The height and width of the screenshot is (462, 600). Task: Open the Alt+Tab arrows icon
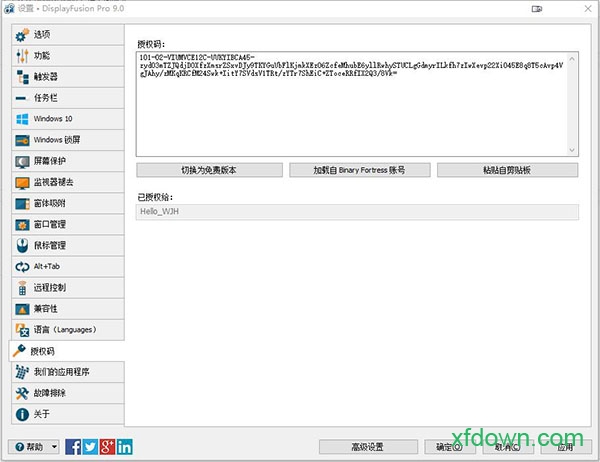click(x=22, y=267)
